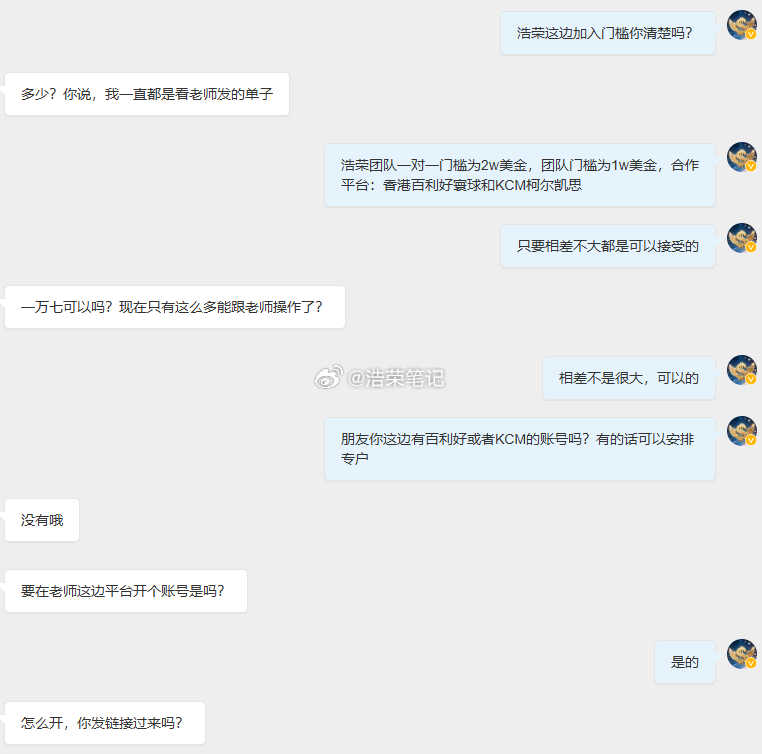Open avatar beside the 百利好或者KCM的账号 message
The width and height of the screenshot is (762, 754).
coord(741,431)
